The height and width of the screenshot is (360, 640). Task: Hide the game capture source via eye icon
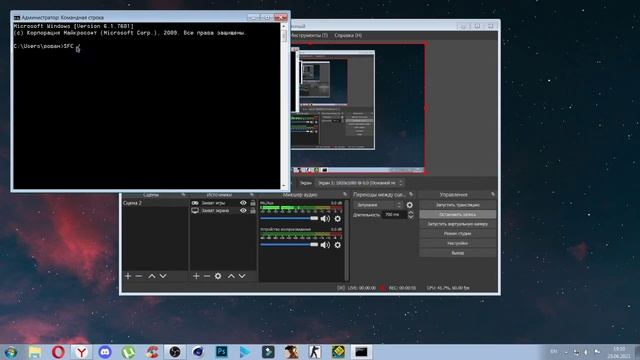point(243,203)
